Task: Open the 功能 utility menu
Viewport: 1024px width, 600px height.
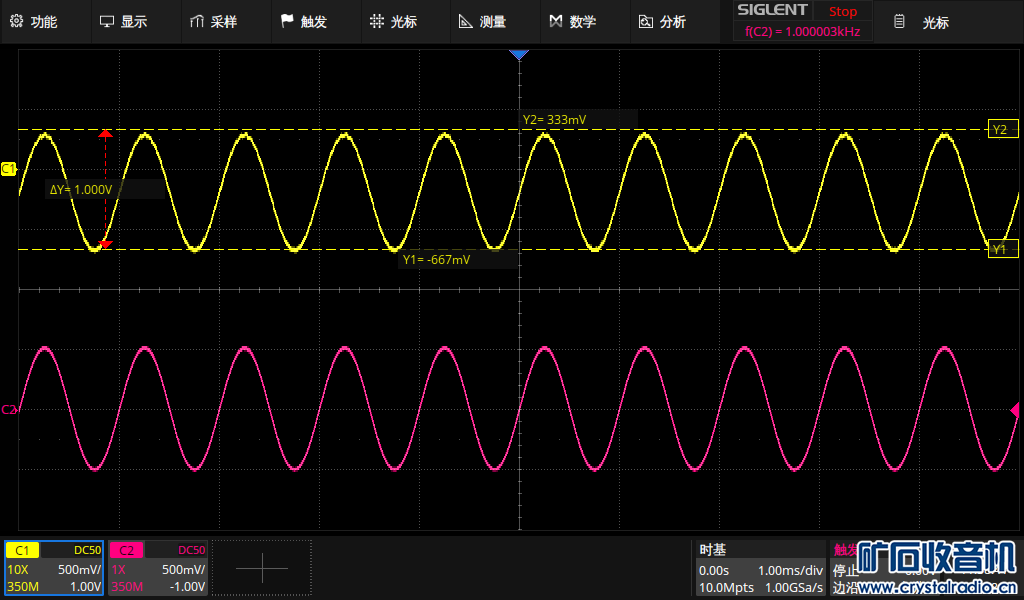Action: point(33,21)
